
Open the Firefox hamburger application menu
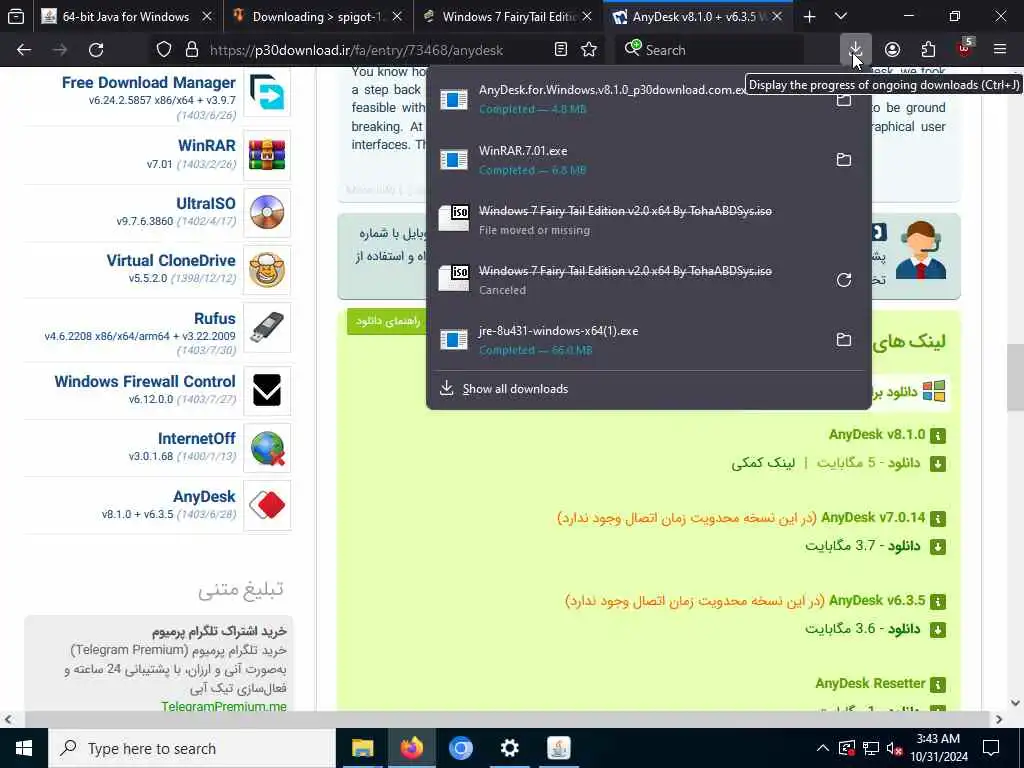click(1000, 50)
